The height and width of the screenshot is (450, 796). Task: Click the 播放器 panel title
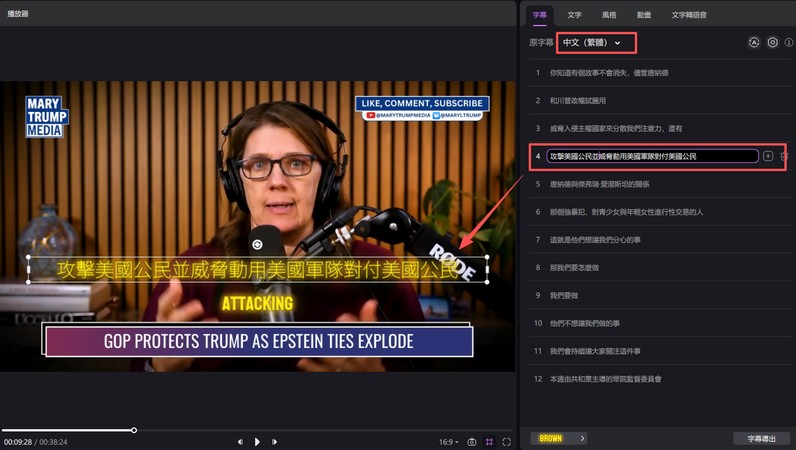18,14
